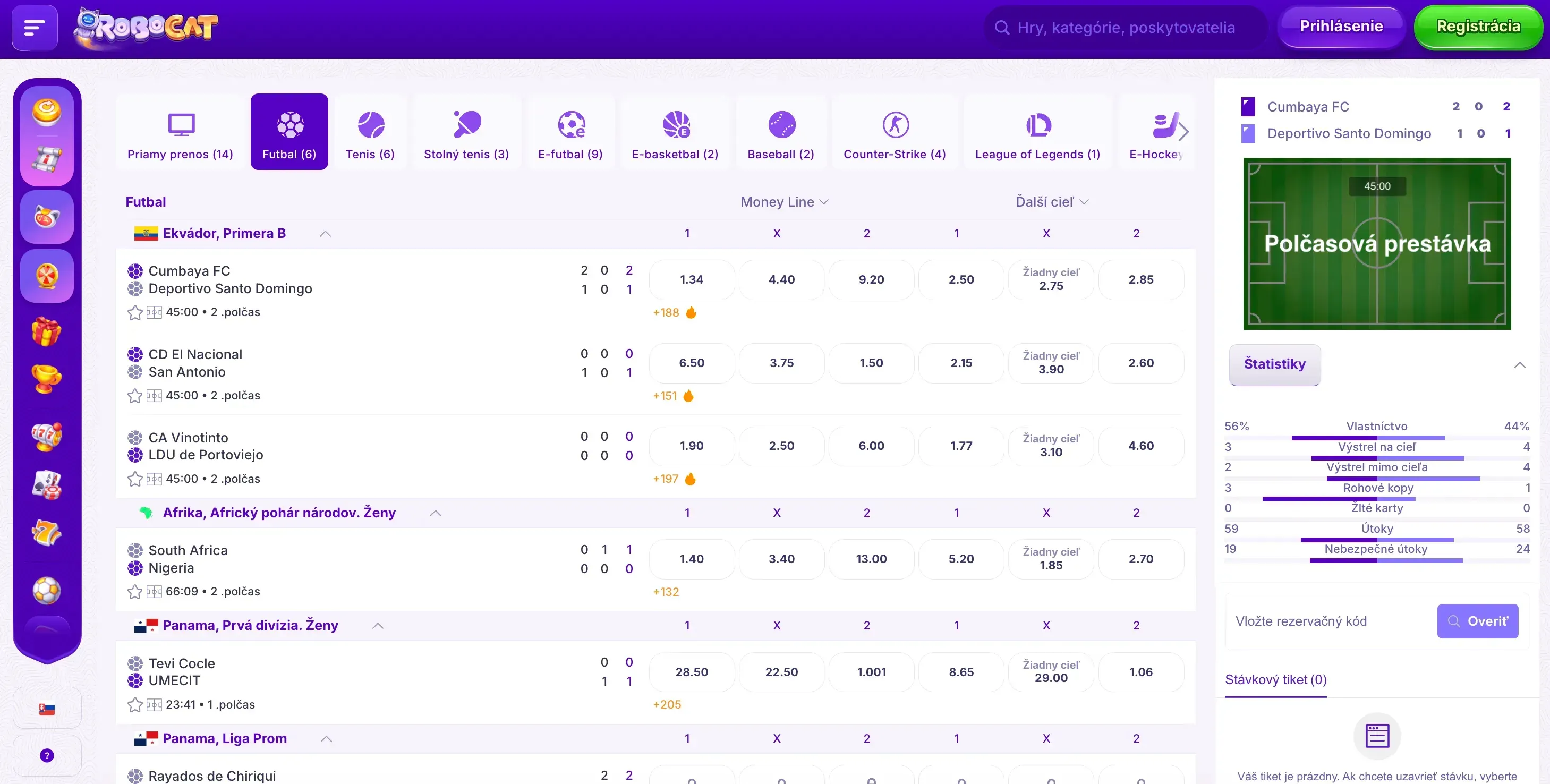
Task: Focus the games and providers search field
Action: tap(1126, 28)
